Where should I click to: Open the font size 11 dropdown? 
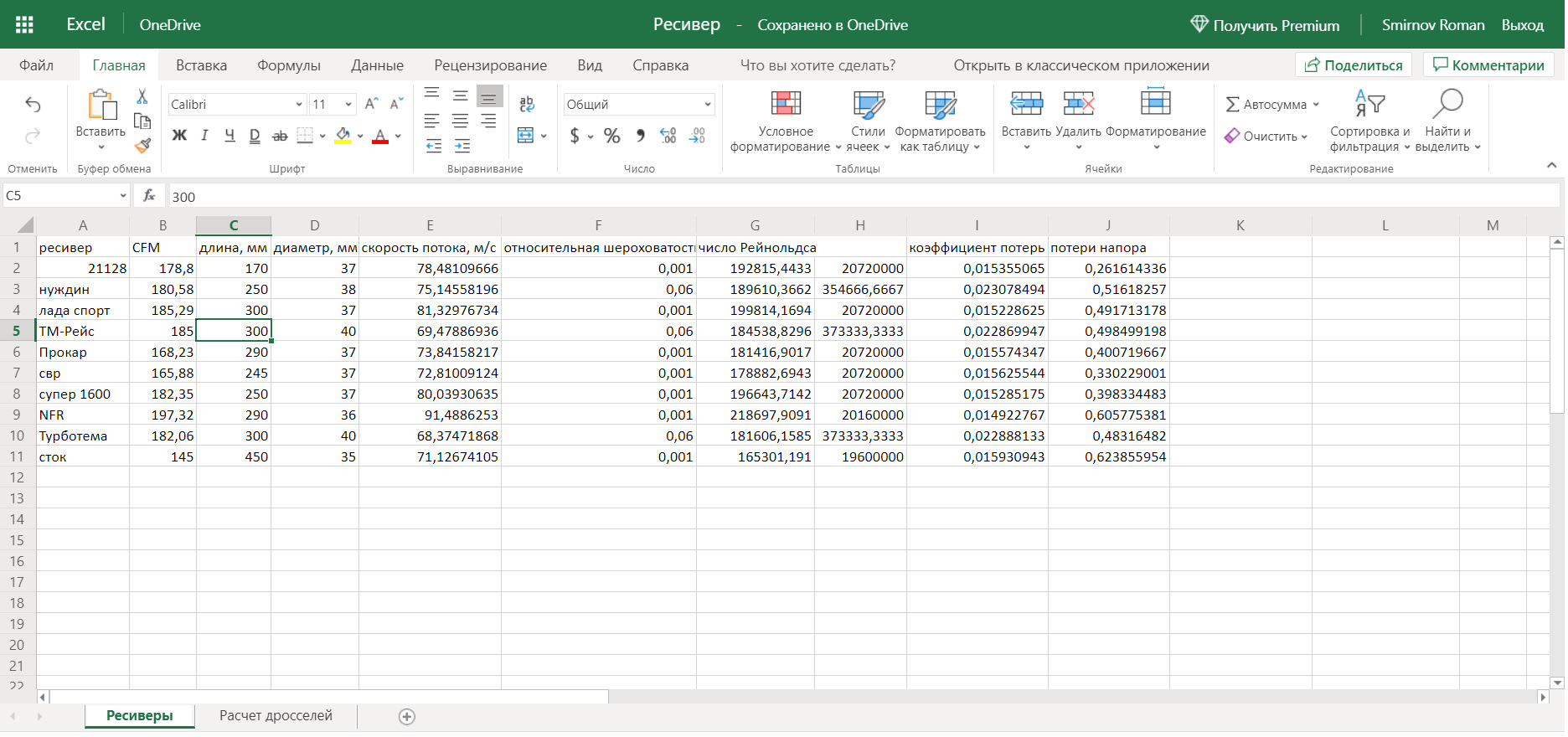pyautogui.click(x=348, y=105)
